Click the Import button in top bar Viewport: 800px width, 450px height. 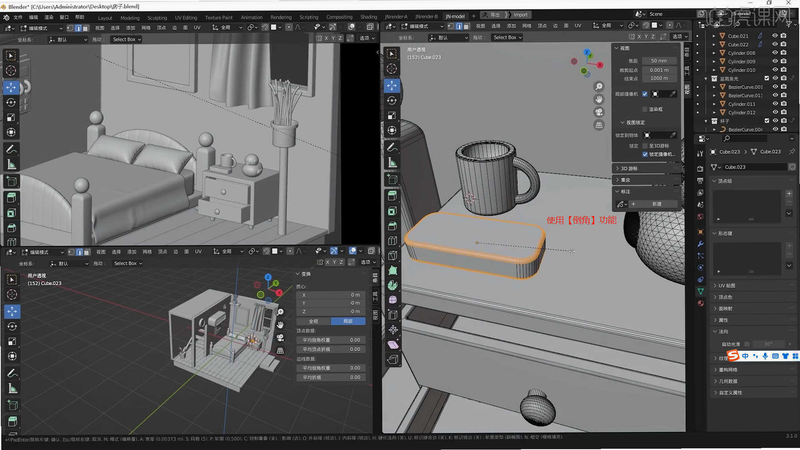pos(521,15)
